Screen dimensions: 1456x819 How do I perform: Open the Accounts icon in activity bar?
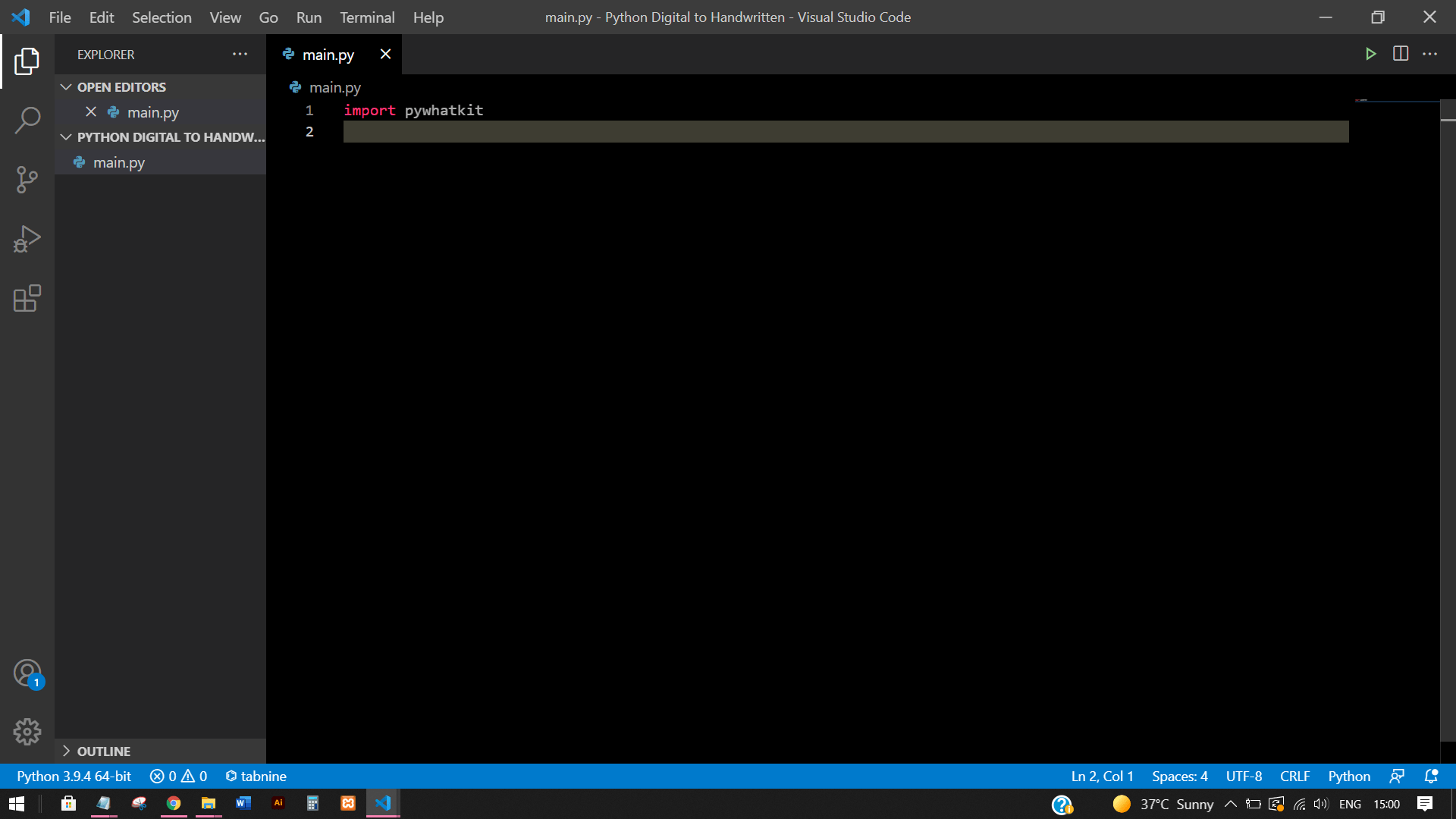click(x=27, y=673)
